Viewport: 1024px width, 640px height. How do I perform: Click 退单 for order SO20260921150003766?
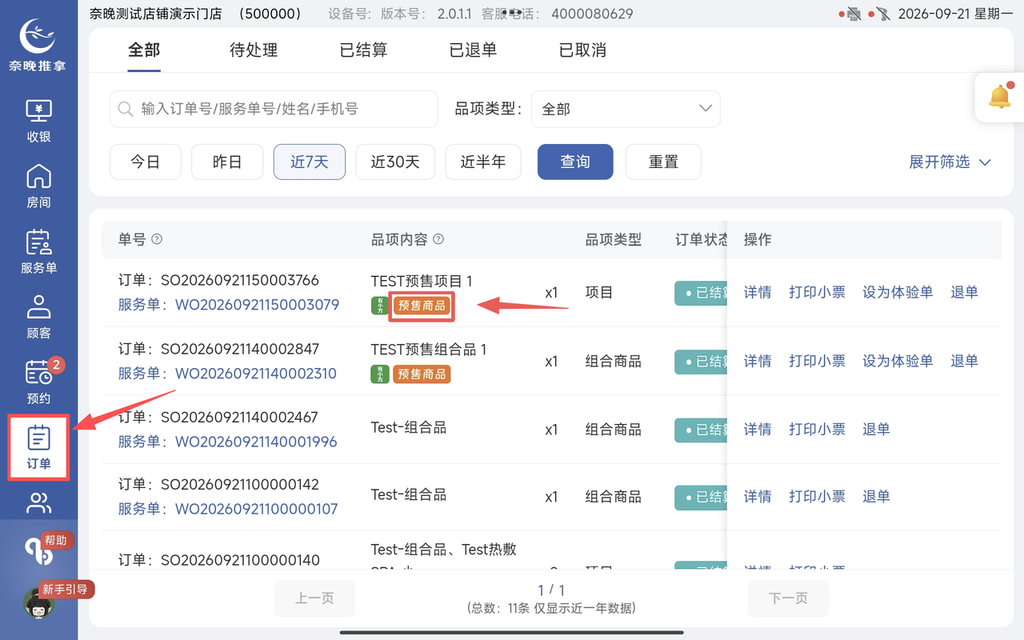coord(964,293)
